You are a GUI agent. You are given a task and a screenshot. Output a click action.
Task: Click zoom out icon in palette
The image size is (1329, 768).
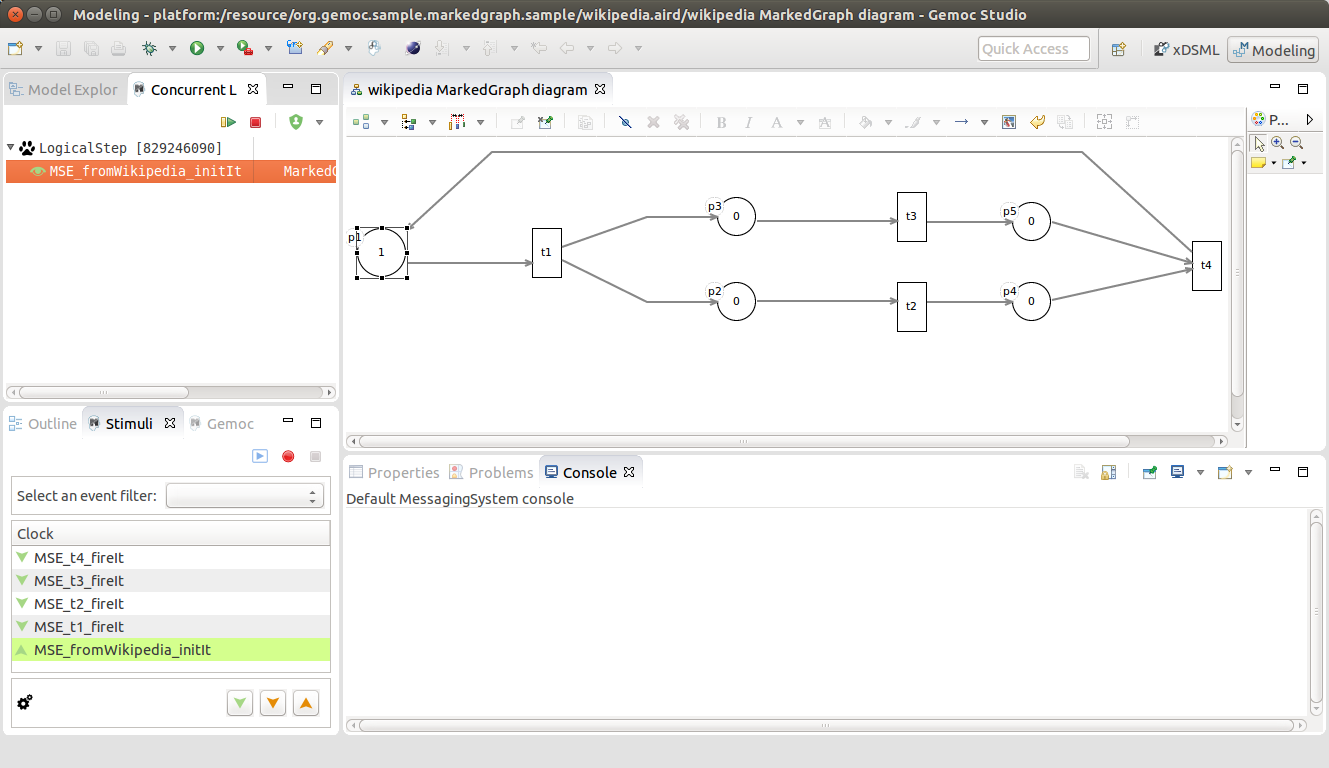point(1296,143)
